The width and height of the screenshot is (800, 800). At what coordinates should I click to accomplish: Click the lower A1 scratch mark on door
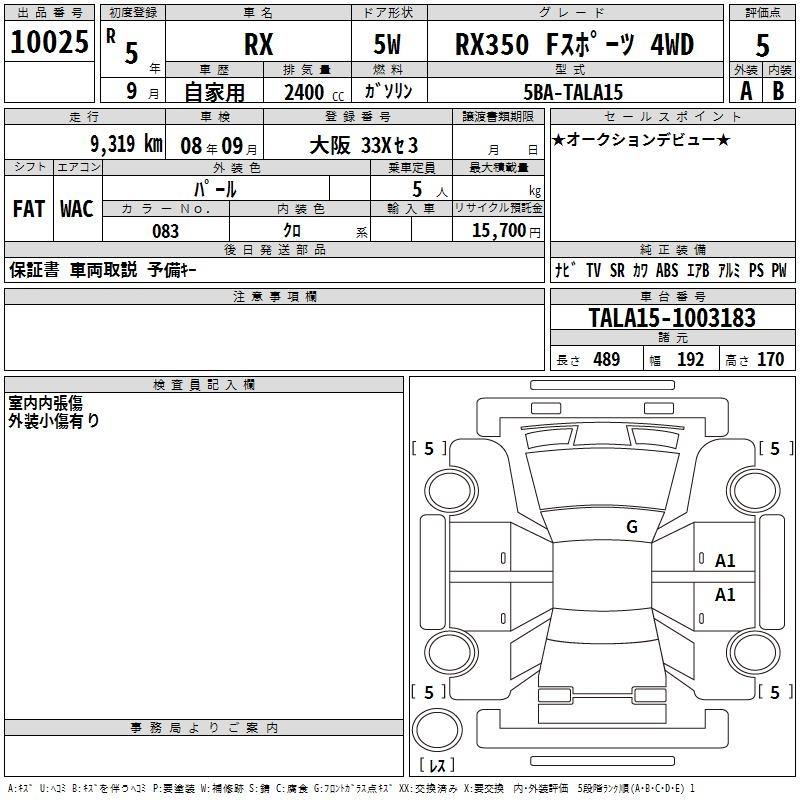[725, 594]
